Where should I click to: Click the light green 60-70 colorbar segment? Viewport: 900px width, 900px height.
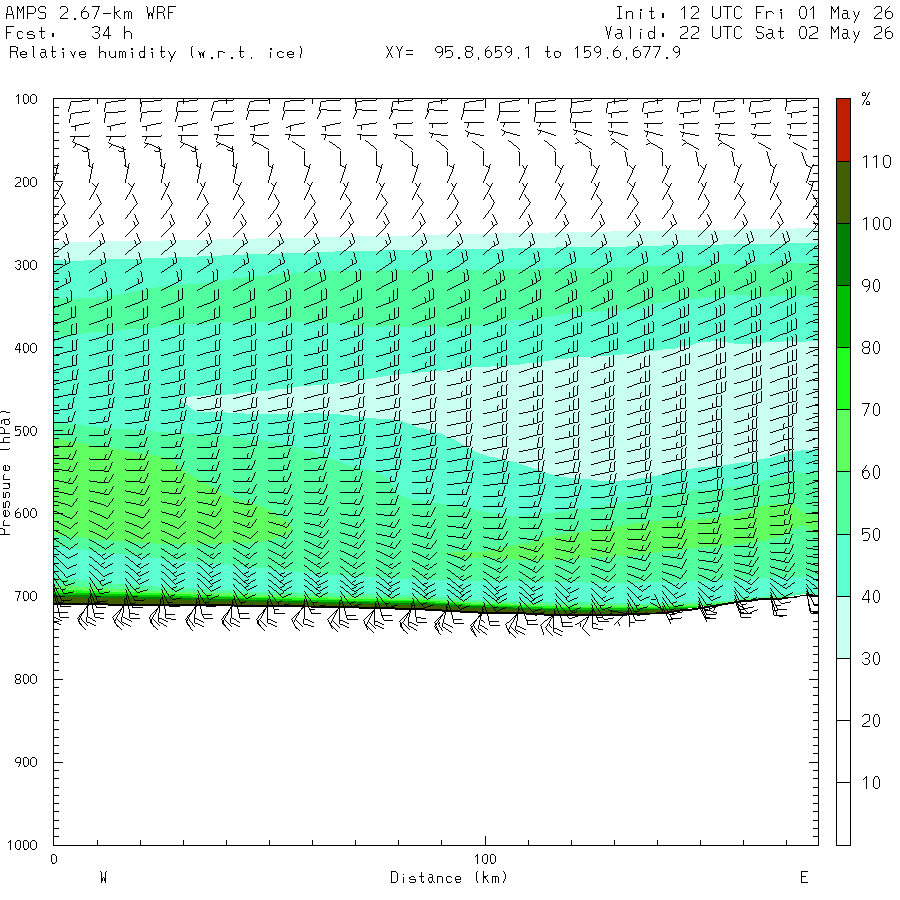843,440
